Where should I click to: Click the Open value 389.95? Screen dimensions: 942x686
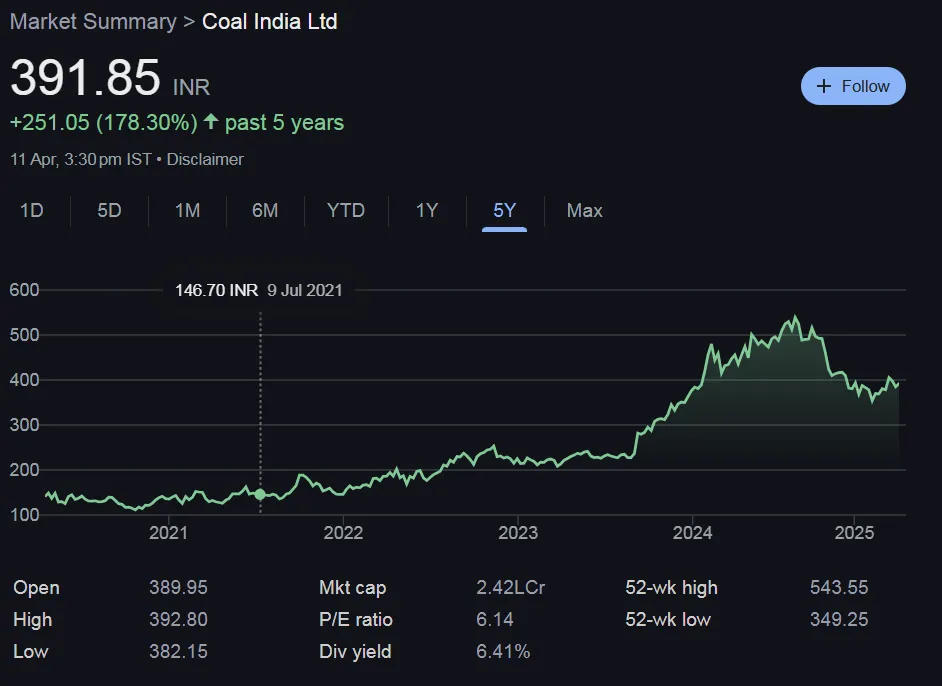(178, 587)
